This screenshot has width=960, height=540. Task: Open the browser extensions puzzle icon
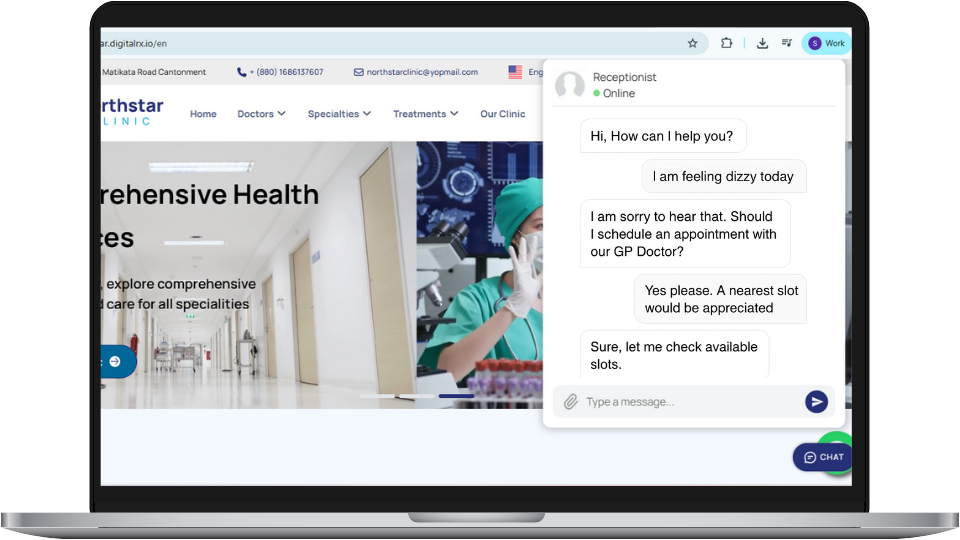coord(727,43)
